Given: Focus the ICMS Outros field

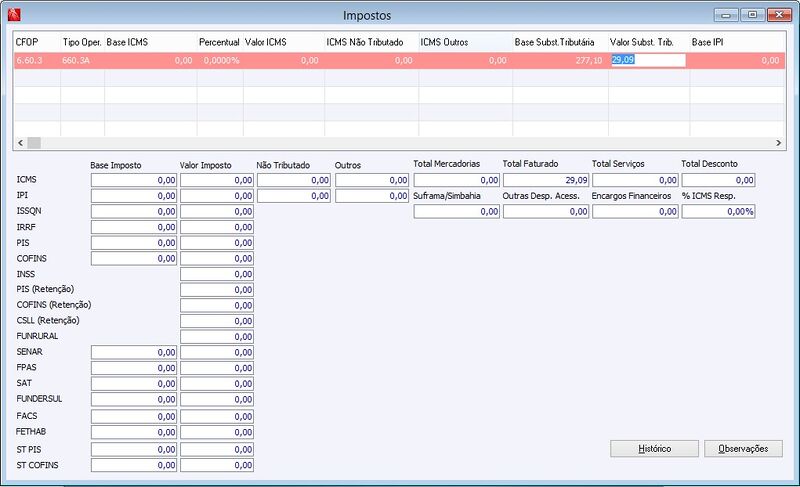Looking at the screenshot, I should [x=372, y=180].
